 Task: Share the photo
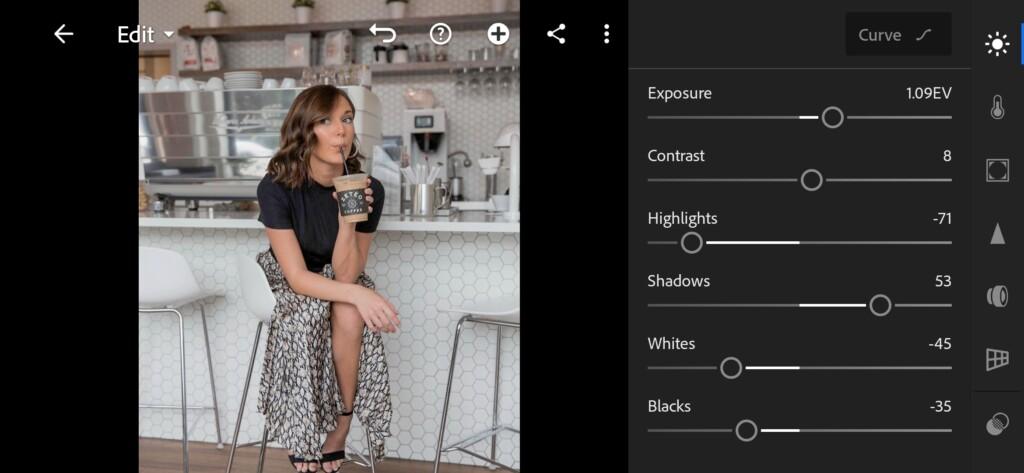[556, 34]
